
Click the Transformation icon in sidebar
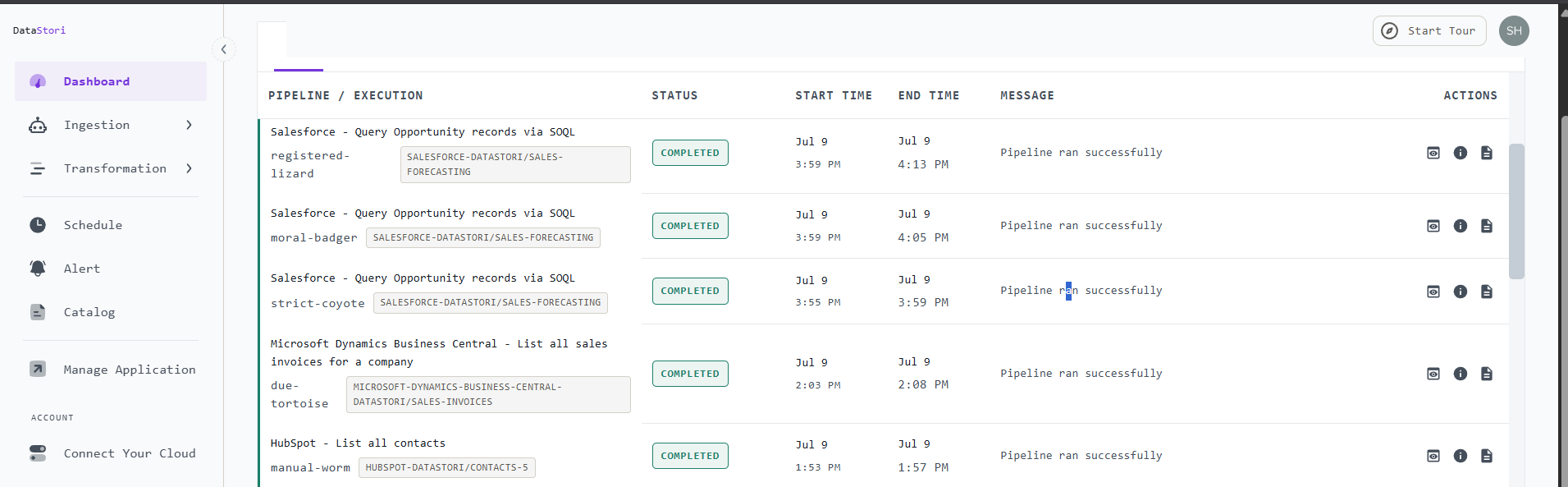[x=38, y=168]
